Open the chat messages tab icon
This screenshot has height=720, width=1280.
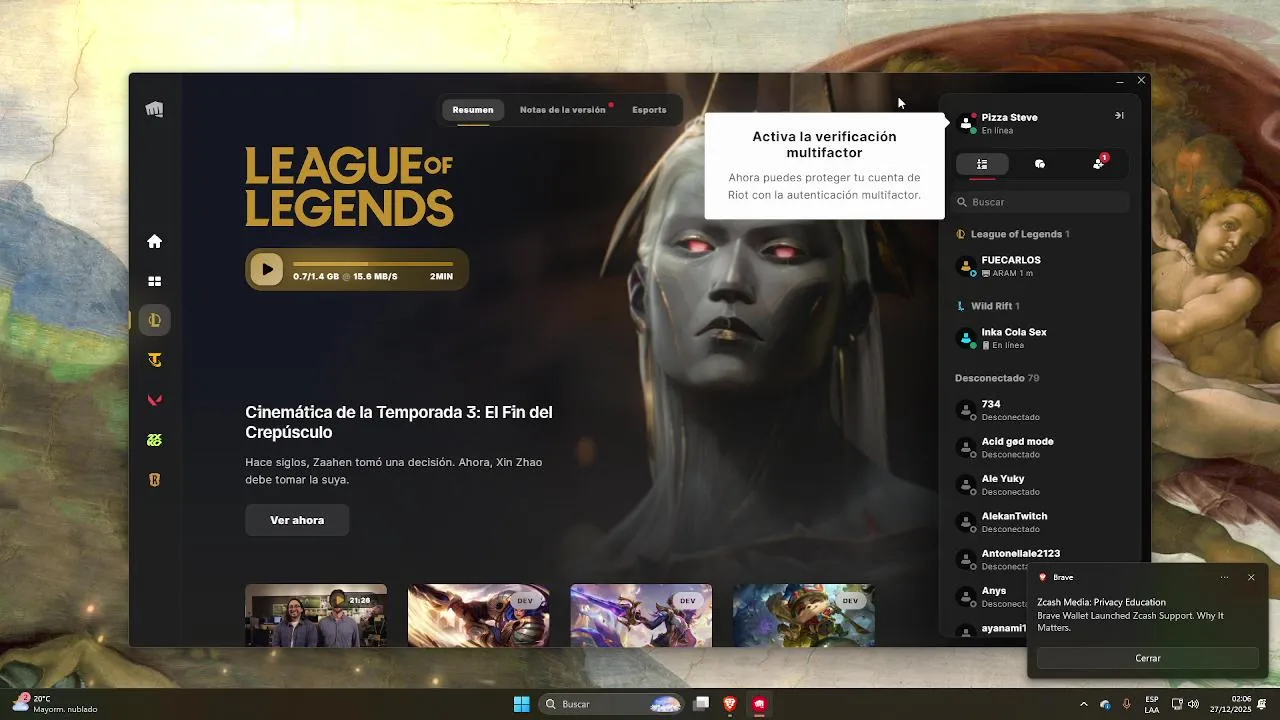1040,164
